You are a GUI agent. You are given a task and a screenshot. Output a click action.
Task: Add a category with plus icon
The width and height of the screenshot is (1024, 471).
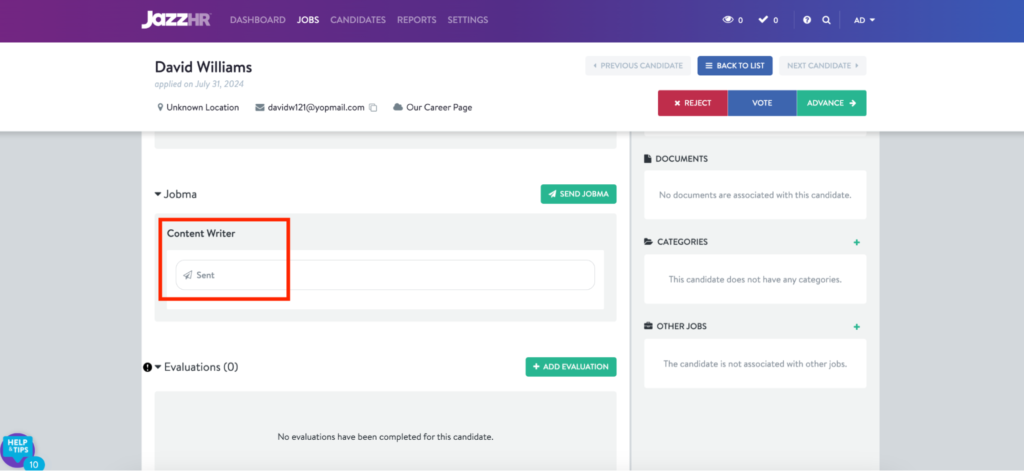coord(856,242)
